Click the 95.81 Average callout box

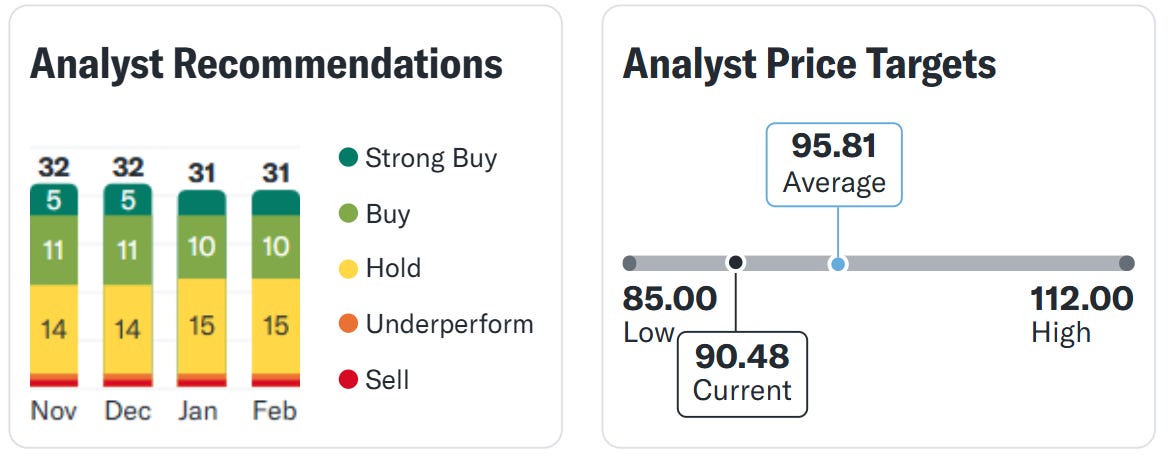tap(834, 165)
